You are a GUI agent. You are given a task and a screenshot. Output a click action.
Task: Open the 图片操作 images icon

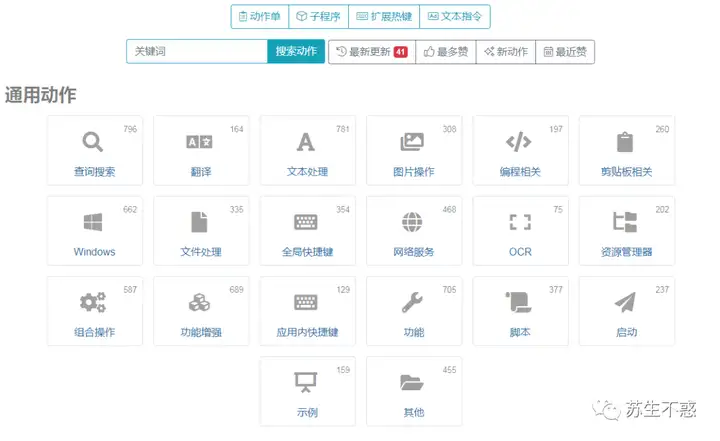pyautogui.click(x=412, y=142)
